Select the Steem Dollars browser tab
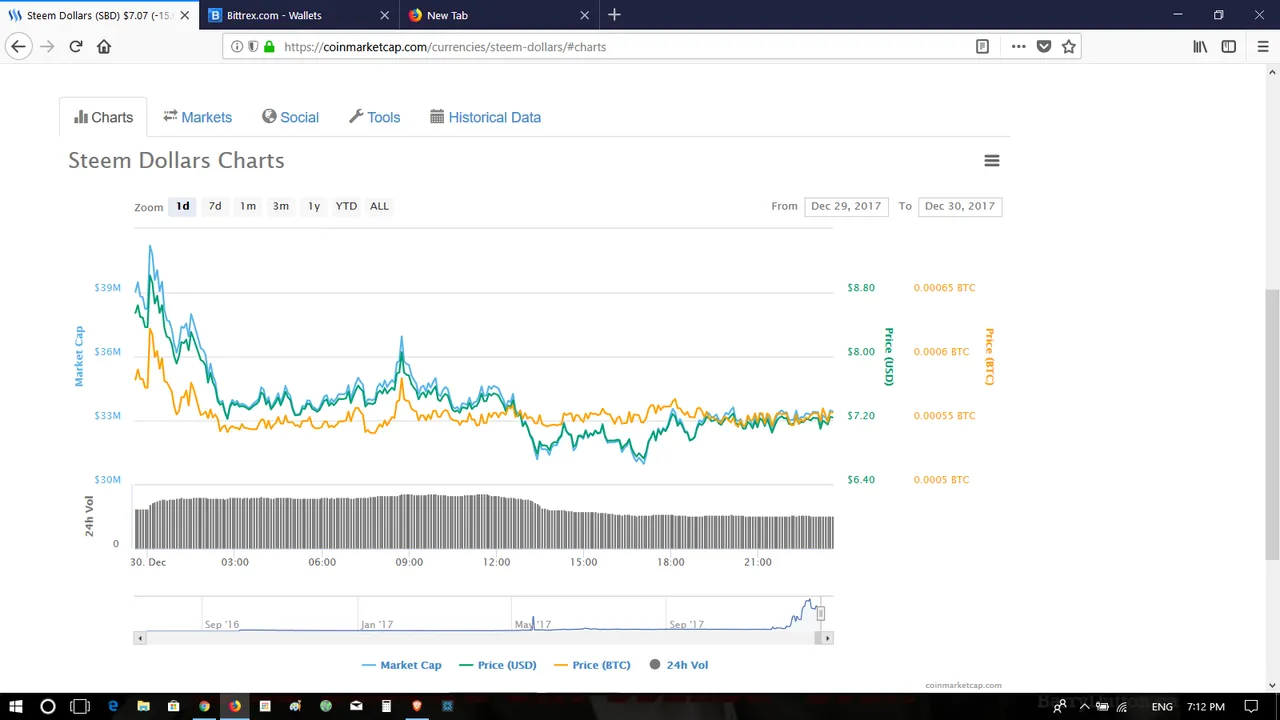Screen dimensions: 1280x720 point(99,15)
